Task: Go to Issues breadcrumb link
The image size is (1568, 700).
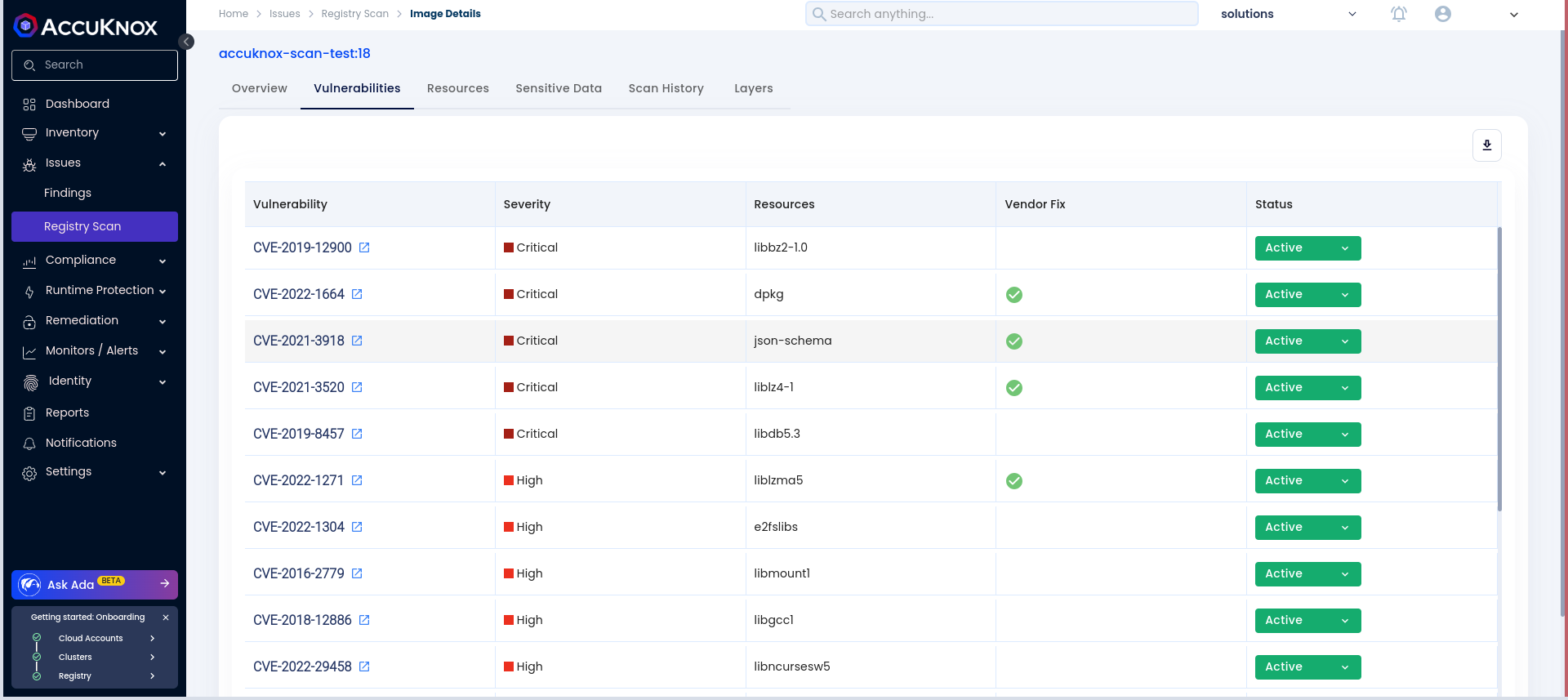Action: point(285,14)
